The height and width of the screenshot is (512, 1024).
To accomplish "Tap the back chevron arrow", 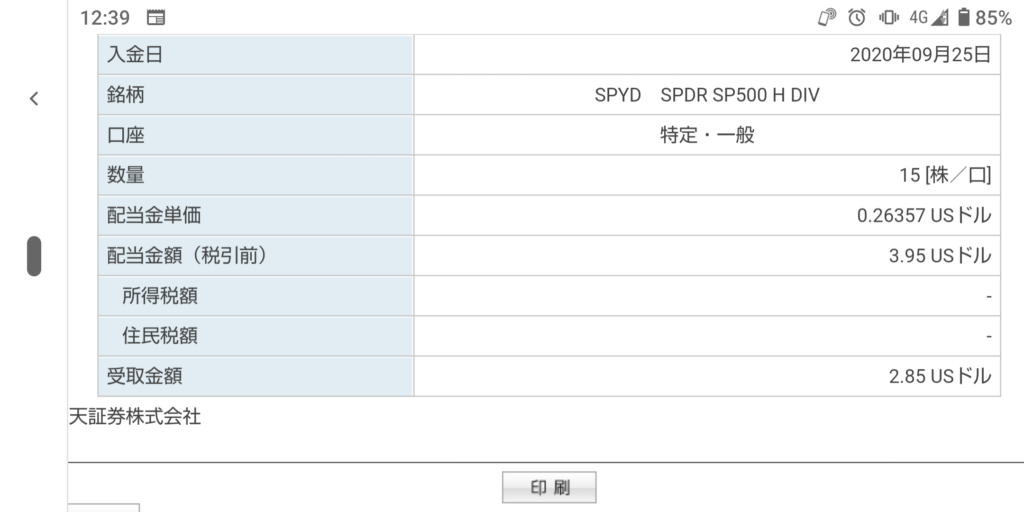I will point(34,99).
